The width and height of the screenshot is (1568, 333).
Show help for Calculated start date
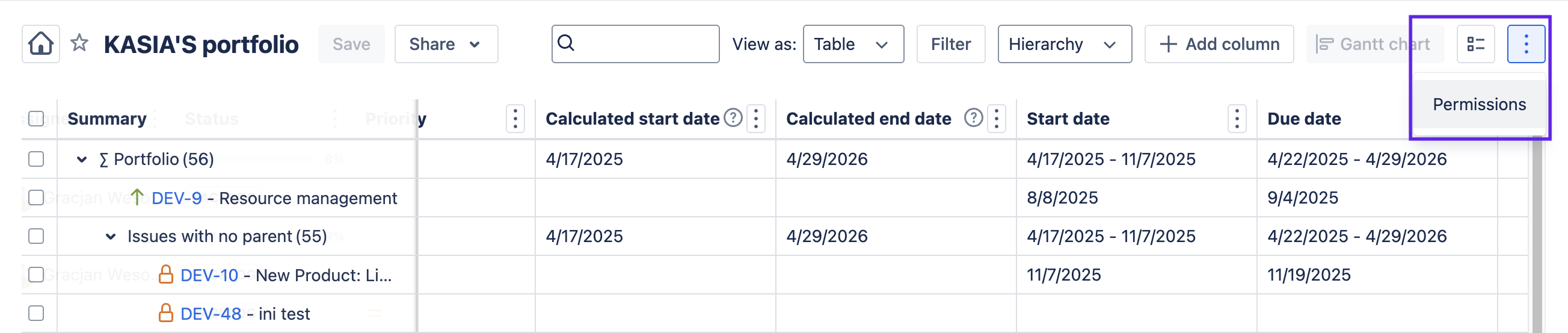(733, 117)
